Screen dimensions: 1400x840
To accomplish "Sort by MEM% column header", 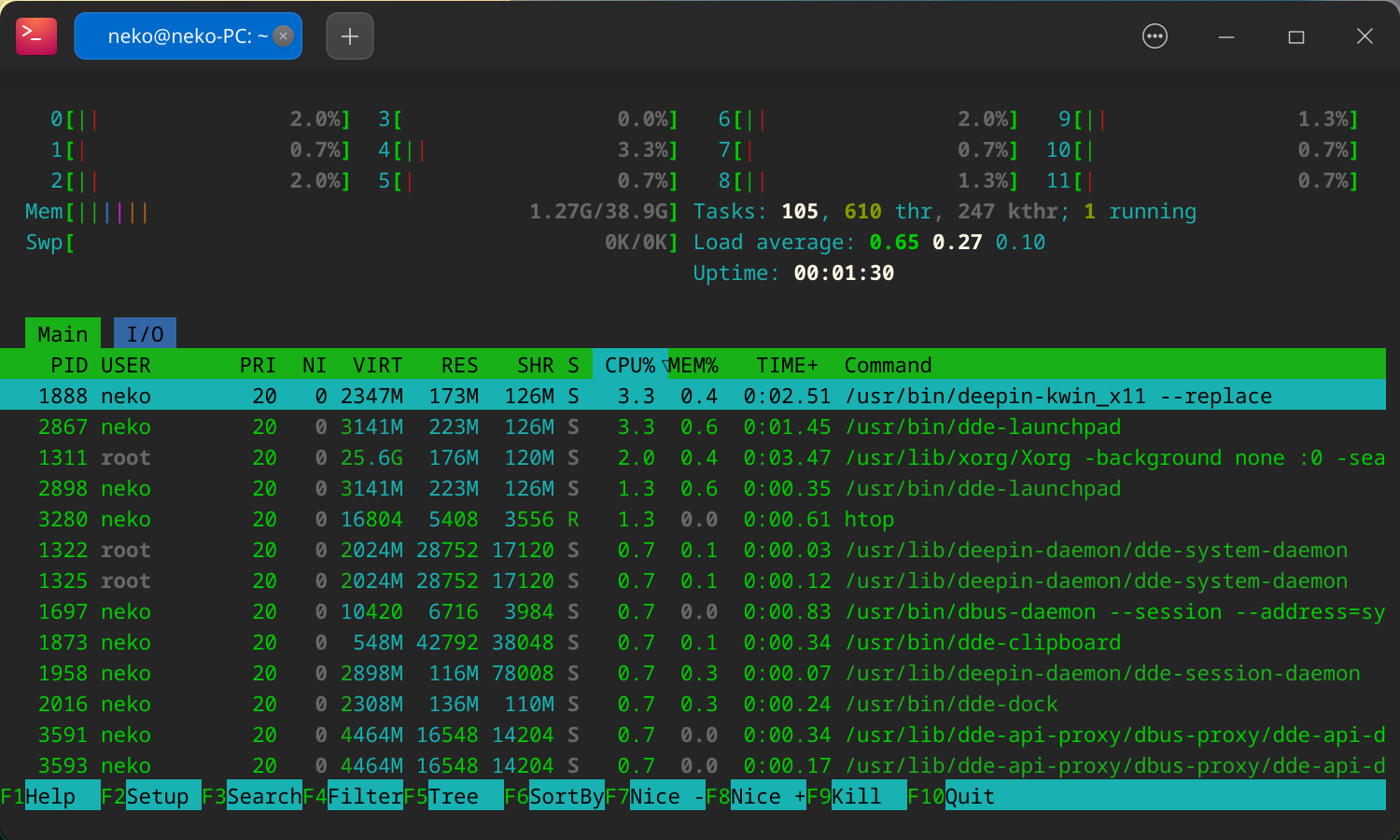I will [x=693, y=365].
